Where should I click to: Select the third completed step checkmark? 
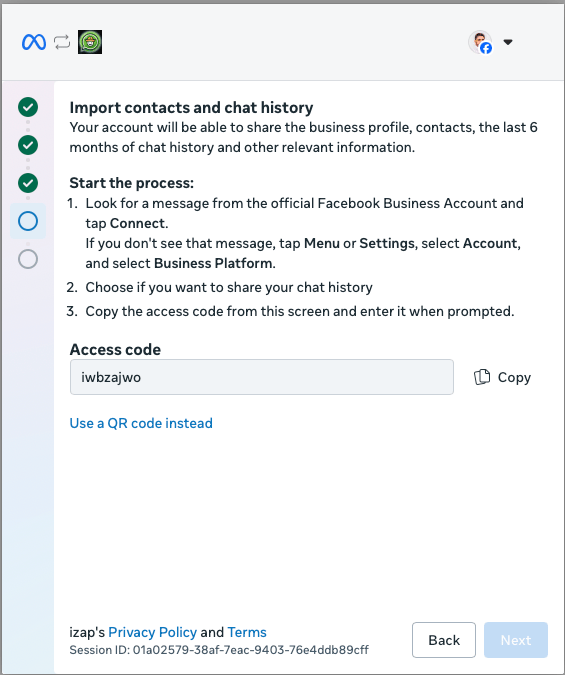(28, 183)
